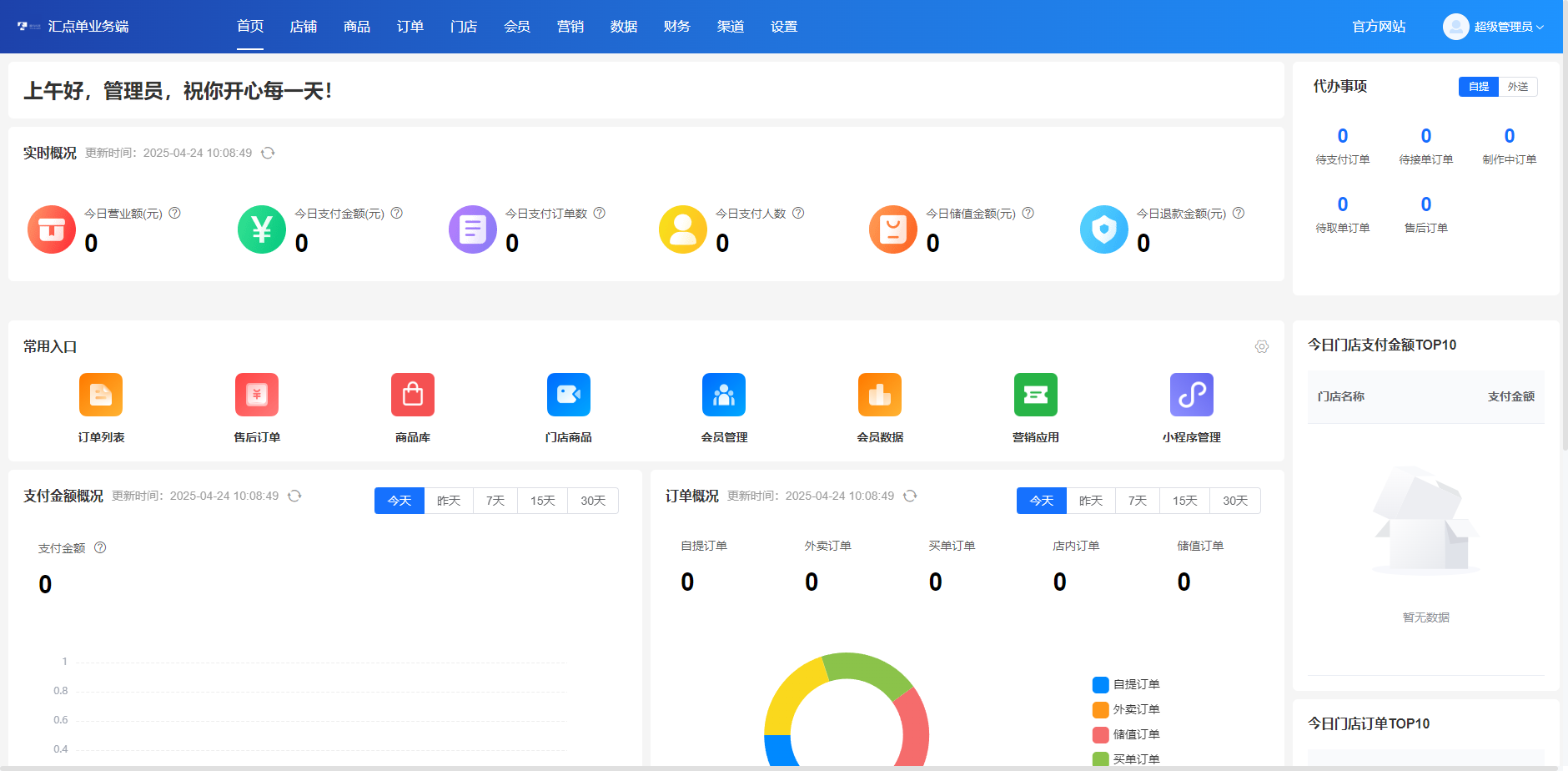
Task: Select 自提 in 代办事项 panel
Action: 1479,87
